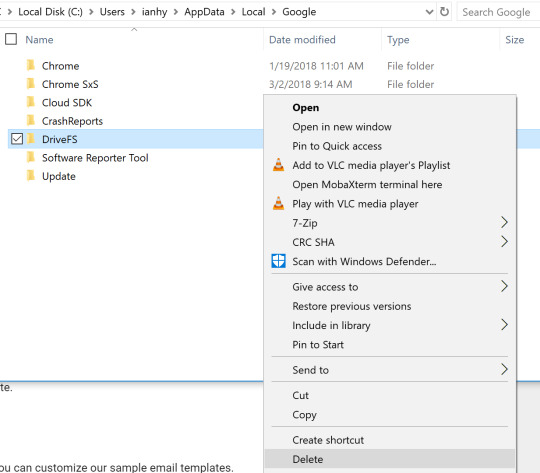
Task: Select the Chrome SxS folder name
Action: point(70,84)
